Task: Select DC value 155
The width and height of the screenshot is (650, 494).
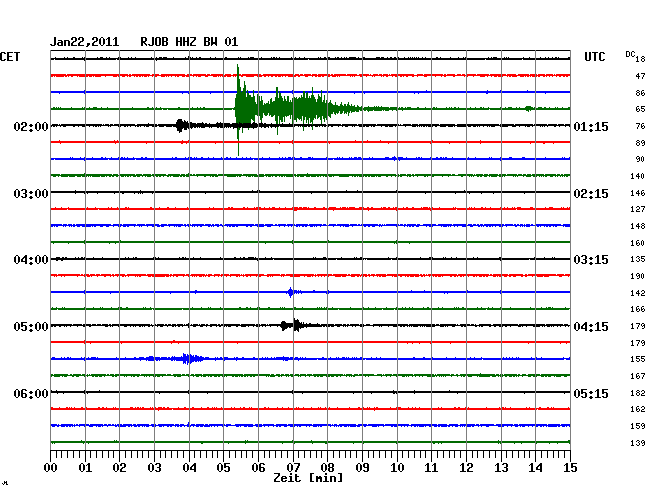Action: pos(638,359)
